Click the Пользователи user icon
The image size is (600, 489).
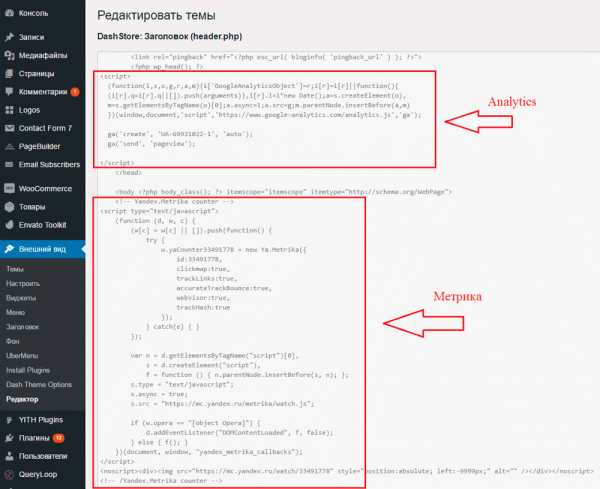click(x=9, y=456)
